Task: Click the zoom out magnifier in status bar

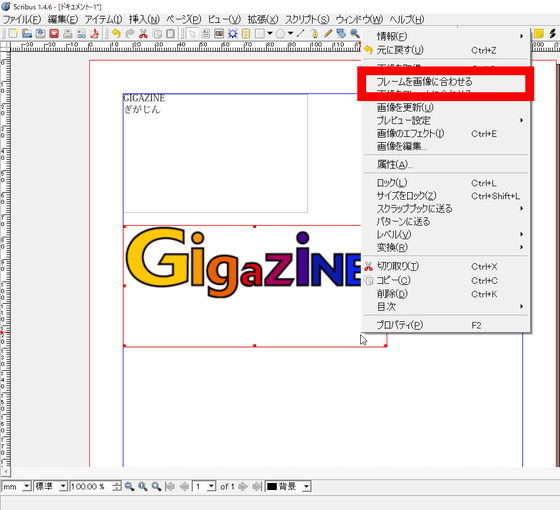Action: (x=129, y=486)
